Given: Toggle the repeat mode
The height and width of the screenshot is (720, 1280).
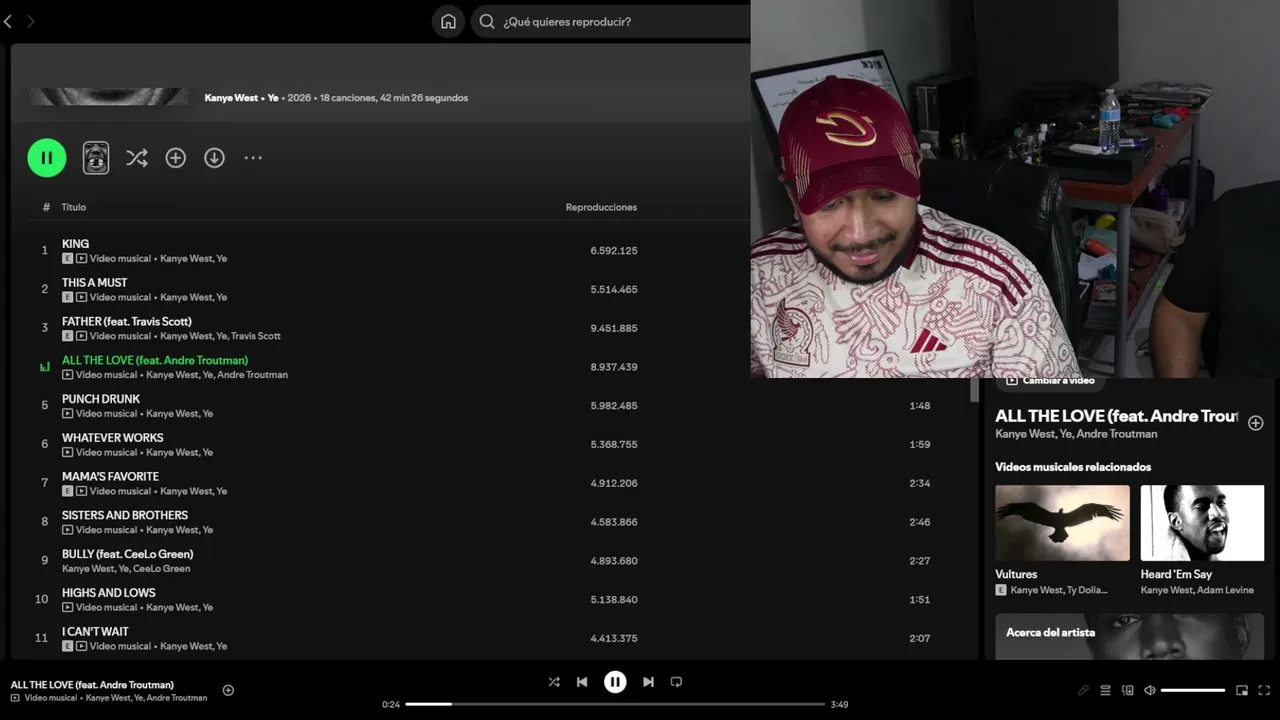Looking at the screenshot, I should click(x=676, y=682).
